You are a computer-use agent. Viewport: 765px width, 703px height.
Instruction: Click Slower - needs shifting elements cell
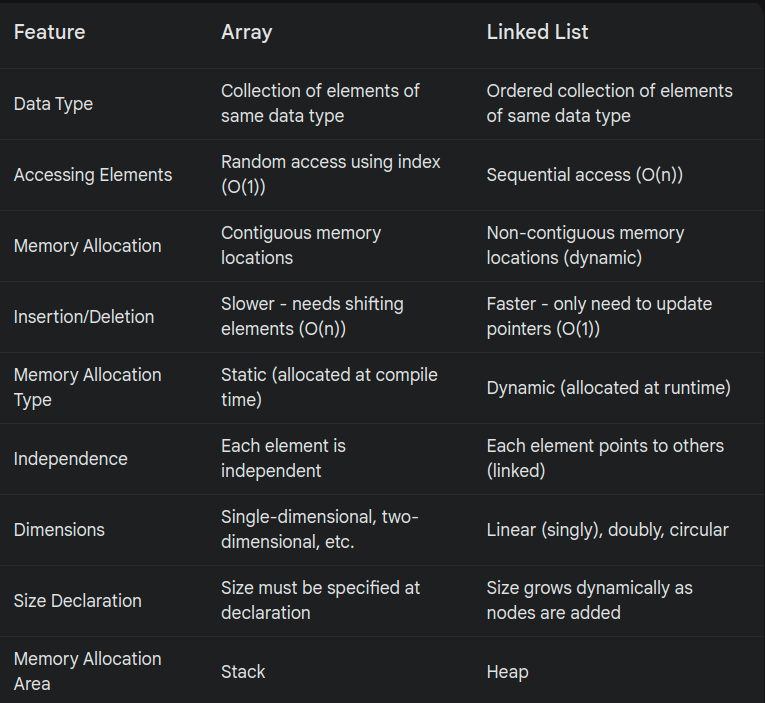[312, 316]
